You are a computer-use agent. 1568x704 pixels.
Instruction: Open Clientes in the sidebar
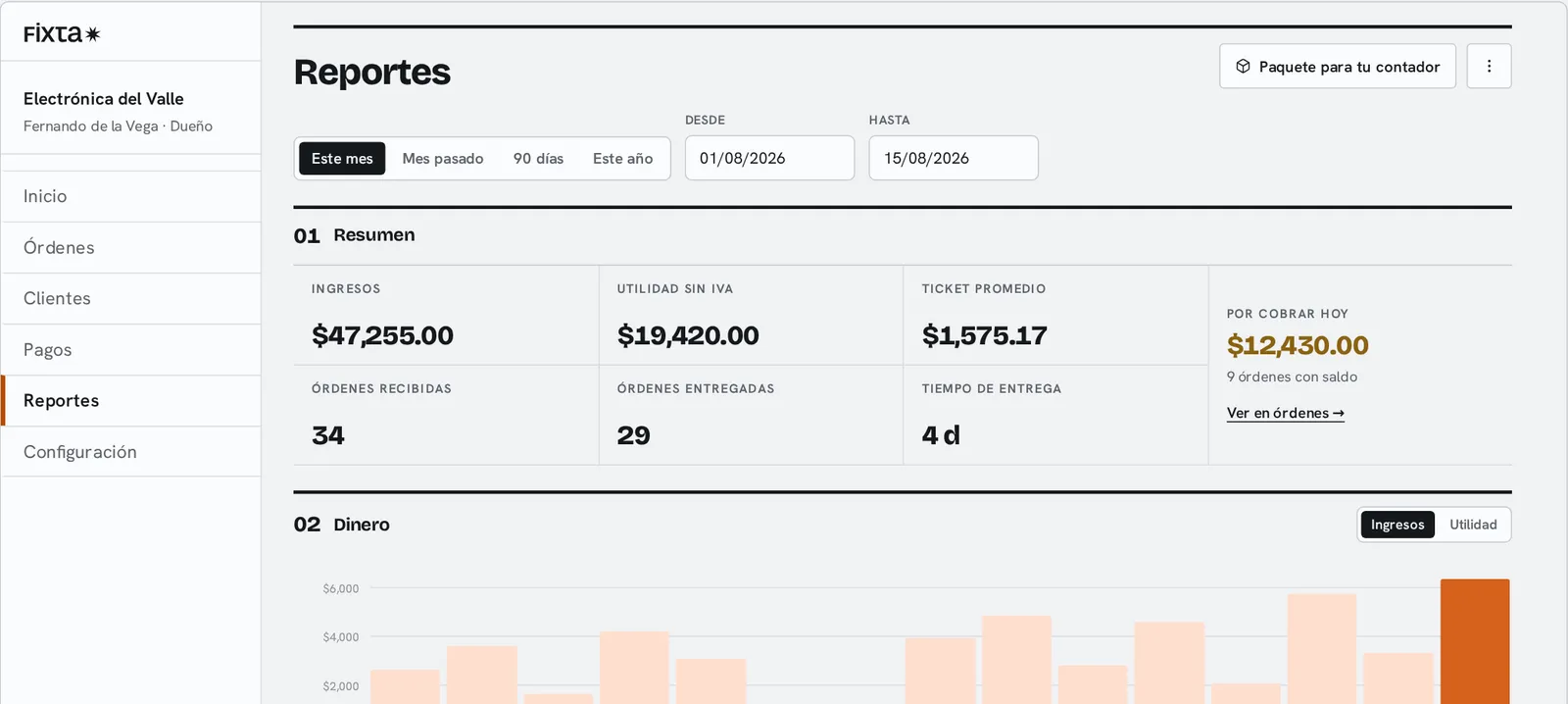coord(131,298)
